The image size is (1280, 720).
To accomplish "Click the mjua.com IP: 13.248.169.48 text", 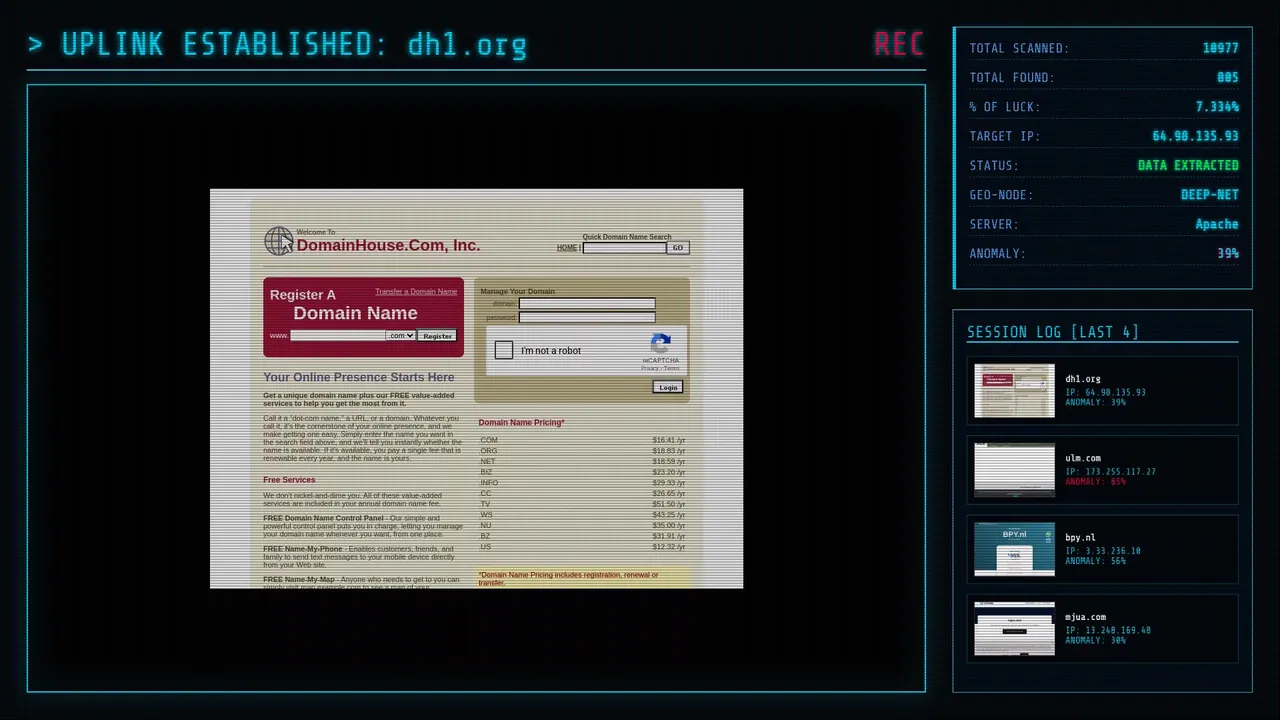I will pyautogui.click(x=1108, y=630).
